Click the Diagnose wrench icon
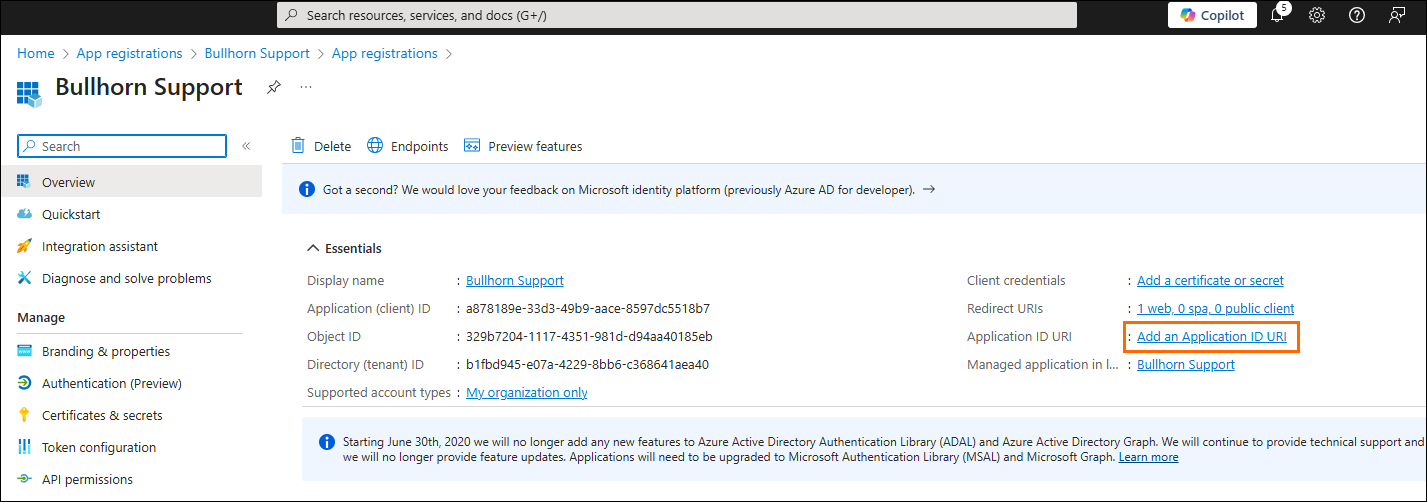Screen dimensions: 1427x502 pyautogui.click(x=25, y=278)
